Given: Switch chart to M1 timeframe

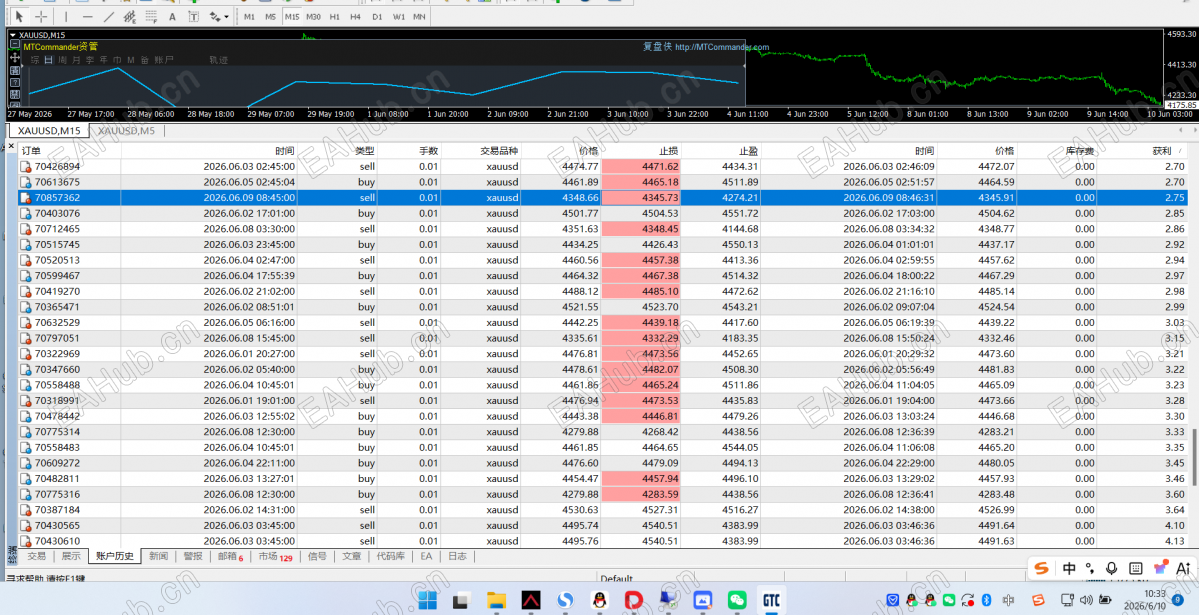Looking at the screenshot, I should [249, 16].
